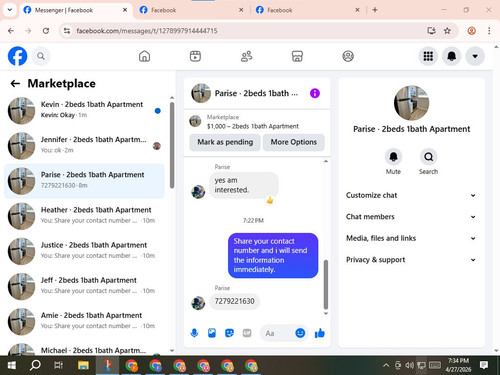Viewport: 500px width, 375px height.
Task: Open Facebook search magnifier icon
Action: click(x=41, y=56)
